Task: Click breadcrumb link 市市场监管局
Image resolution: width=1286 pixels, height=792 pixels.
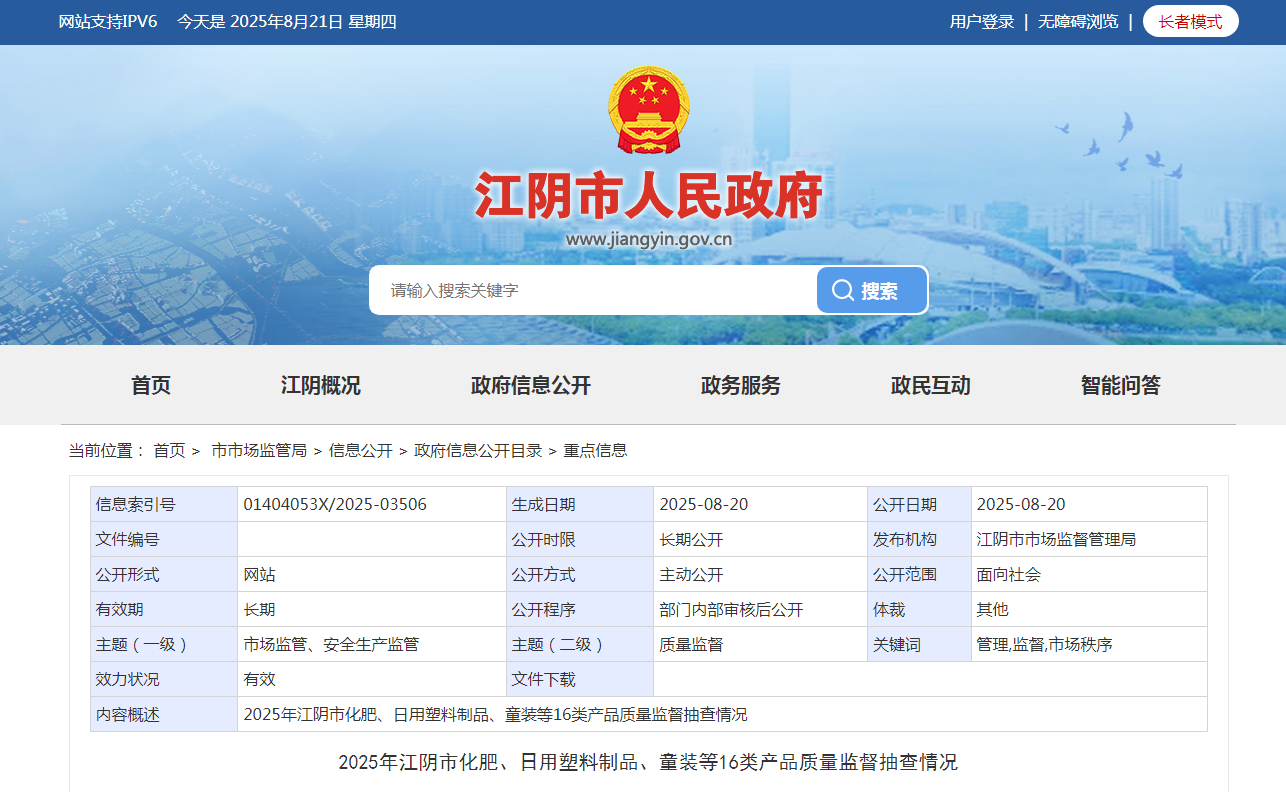Action: (x=259, y=450)
